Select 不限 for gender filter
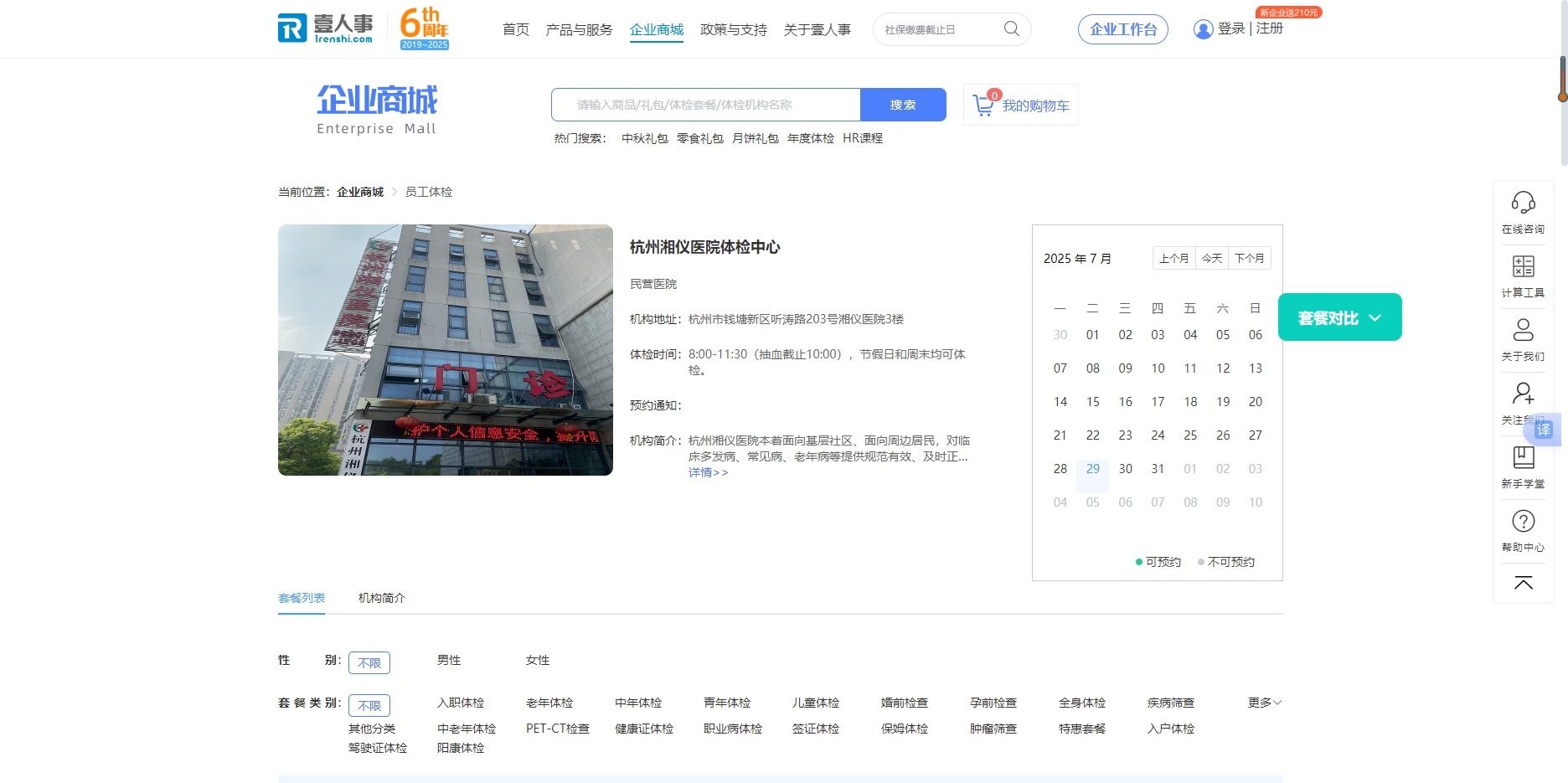Screen dimensions: 1568x783 [369, 662]
